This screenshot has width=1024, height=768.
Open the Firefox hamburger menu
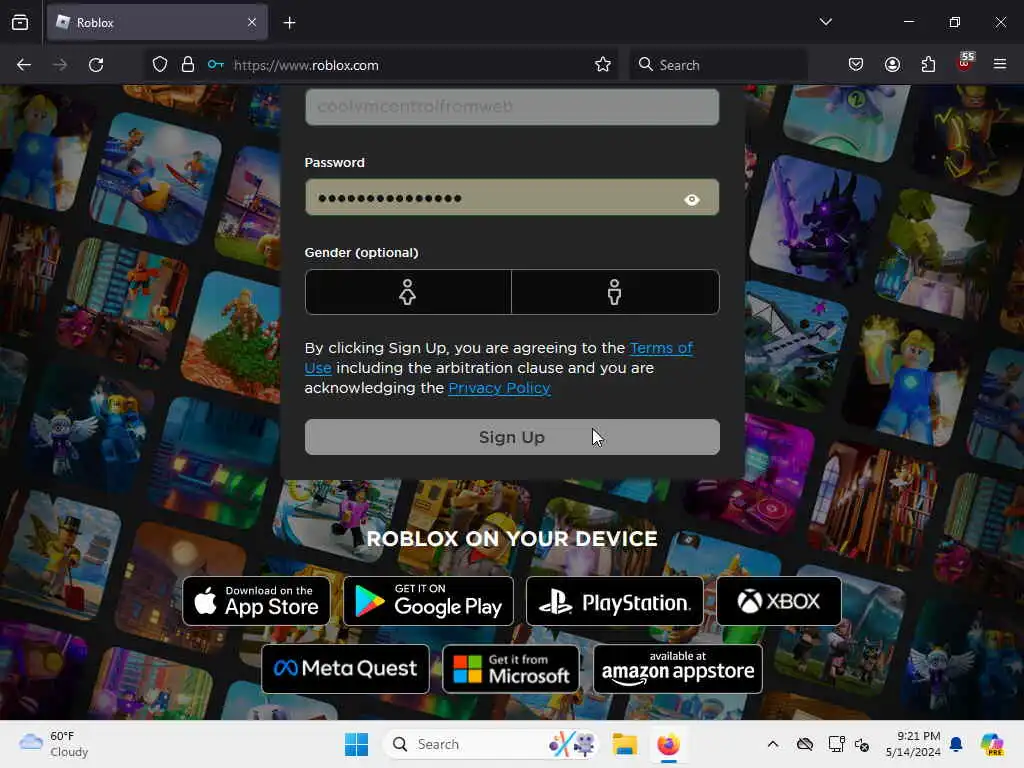pyautogui.click(x=999, y=64)
